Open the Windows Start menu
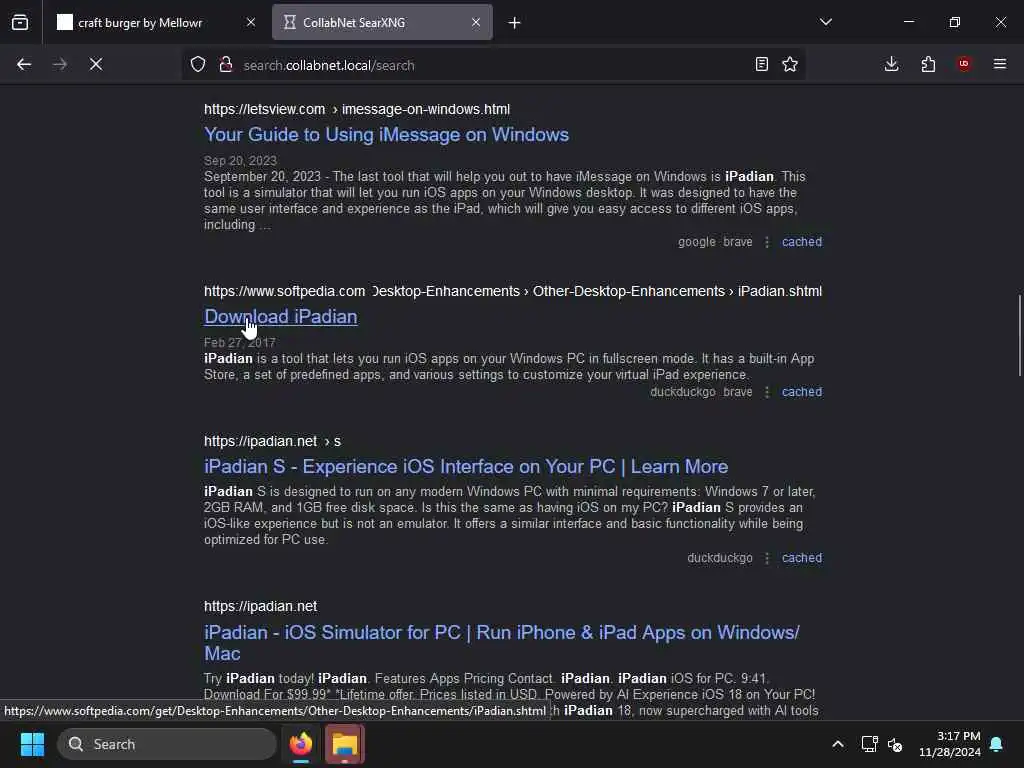This screenshot has width=1024, height=768. click(32, 744)
